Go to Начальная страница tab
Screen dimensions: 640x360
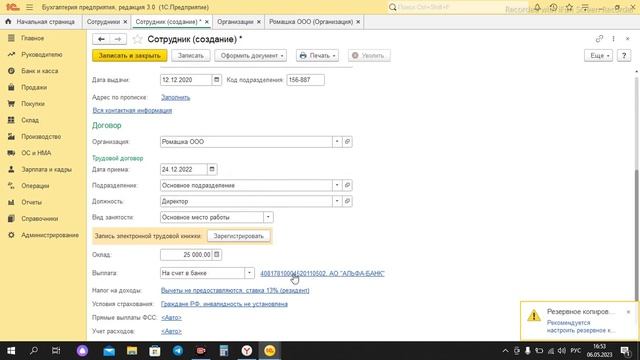coord(40,22)
